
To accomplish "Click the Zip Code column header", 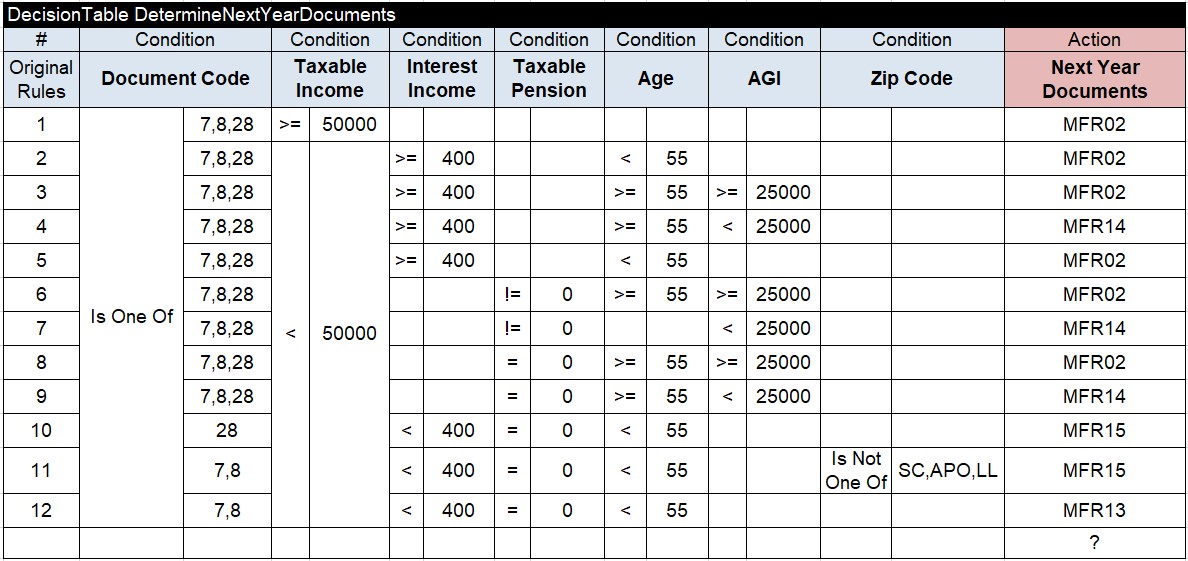I will [x=911, y=79].
